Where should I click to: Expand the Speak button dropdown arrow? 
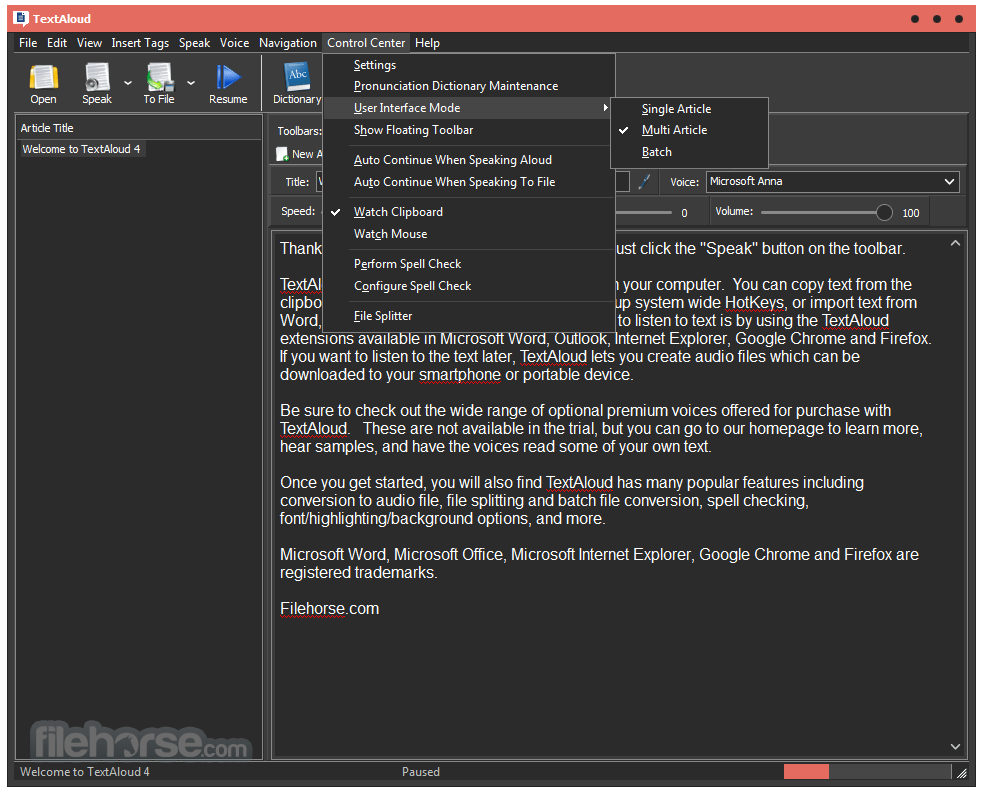(128, 83)
